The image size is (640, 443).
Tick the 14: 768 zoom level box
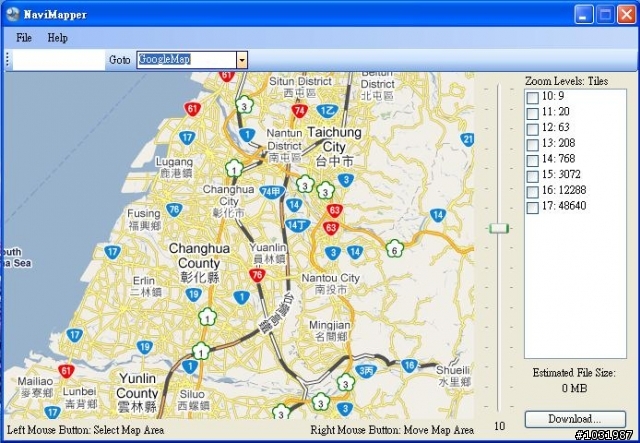[x=533, y=160]
